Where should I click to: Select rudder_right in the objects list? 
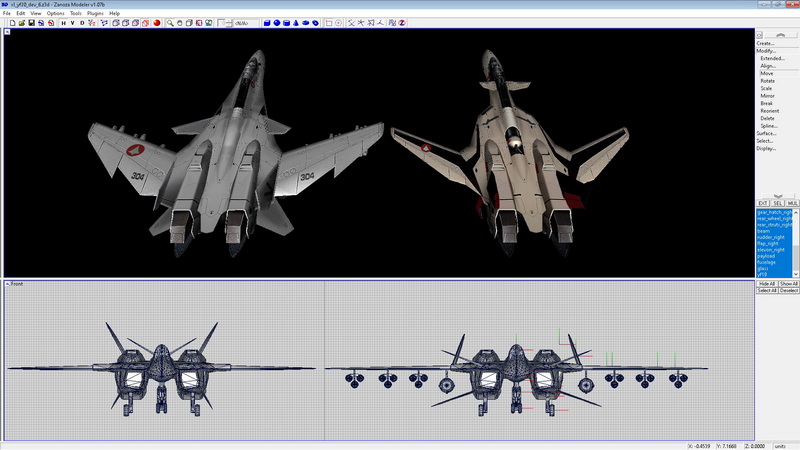[x=771, y=237]
